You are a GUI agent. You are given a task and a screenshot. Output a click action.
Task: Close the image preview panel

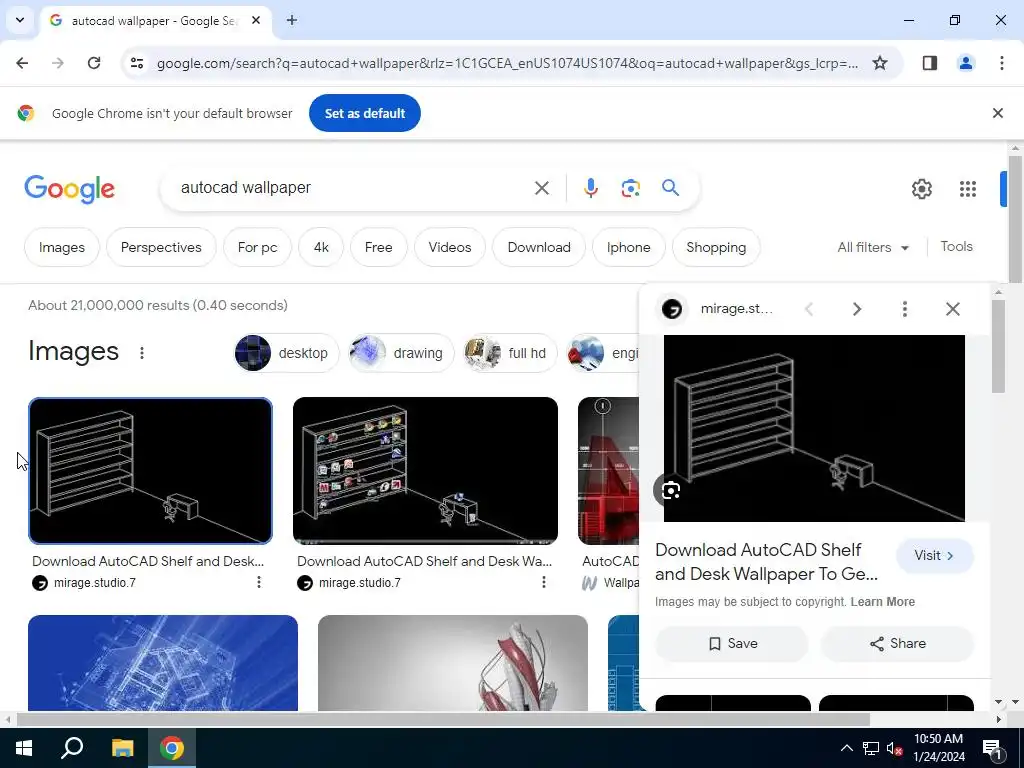tap(953, 309)
